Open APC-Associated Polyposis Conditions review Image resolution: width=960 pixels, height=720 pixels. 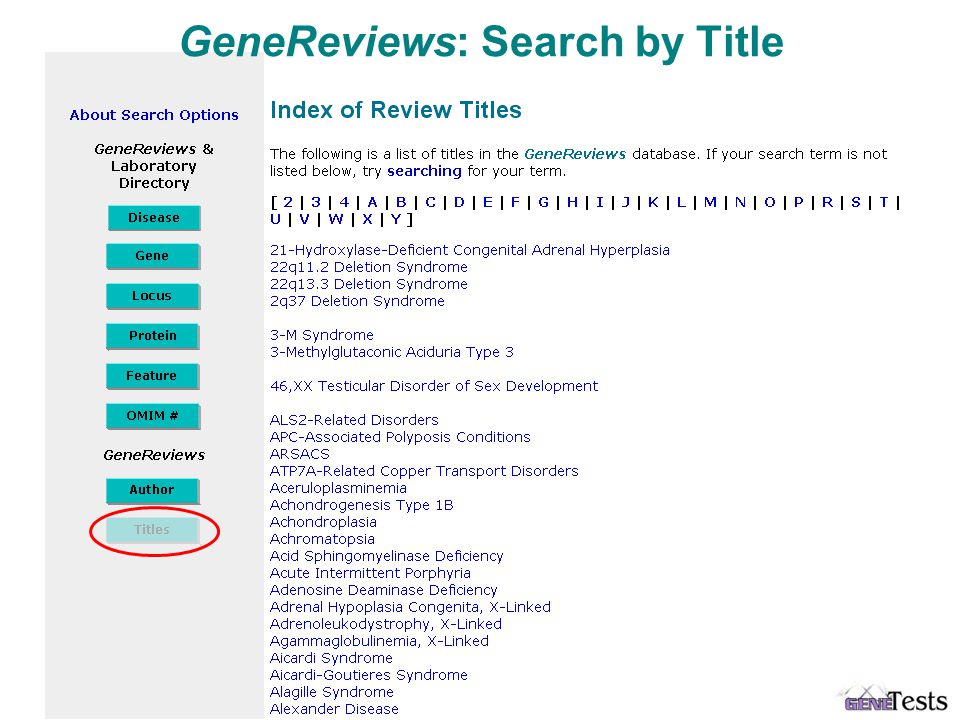tap(400, 437)
